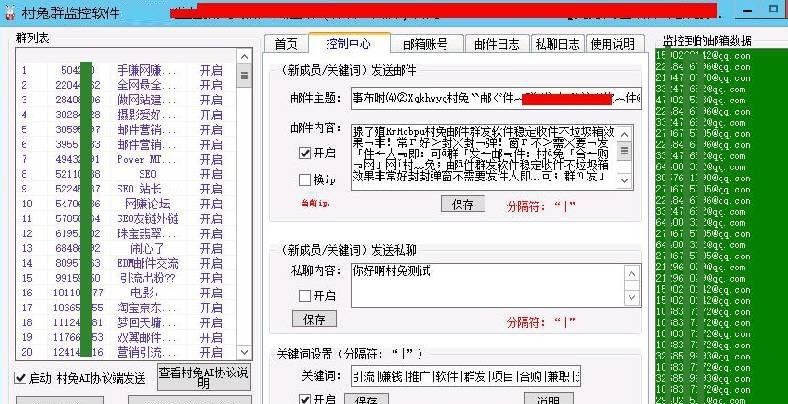
Task: View the 私聊日志 tab
Action: pos(558,44)
